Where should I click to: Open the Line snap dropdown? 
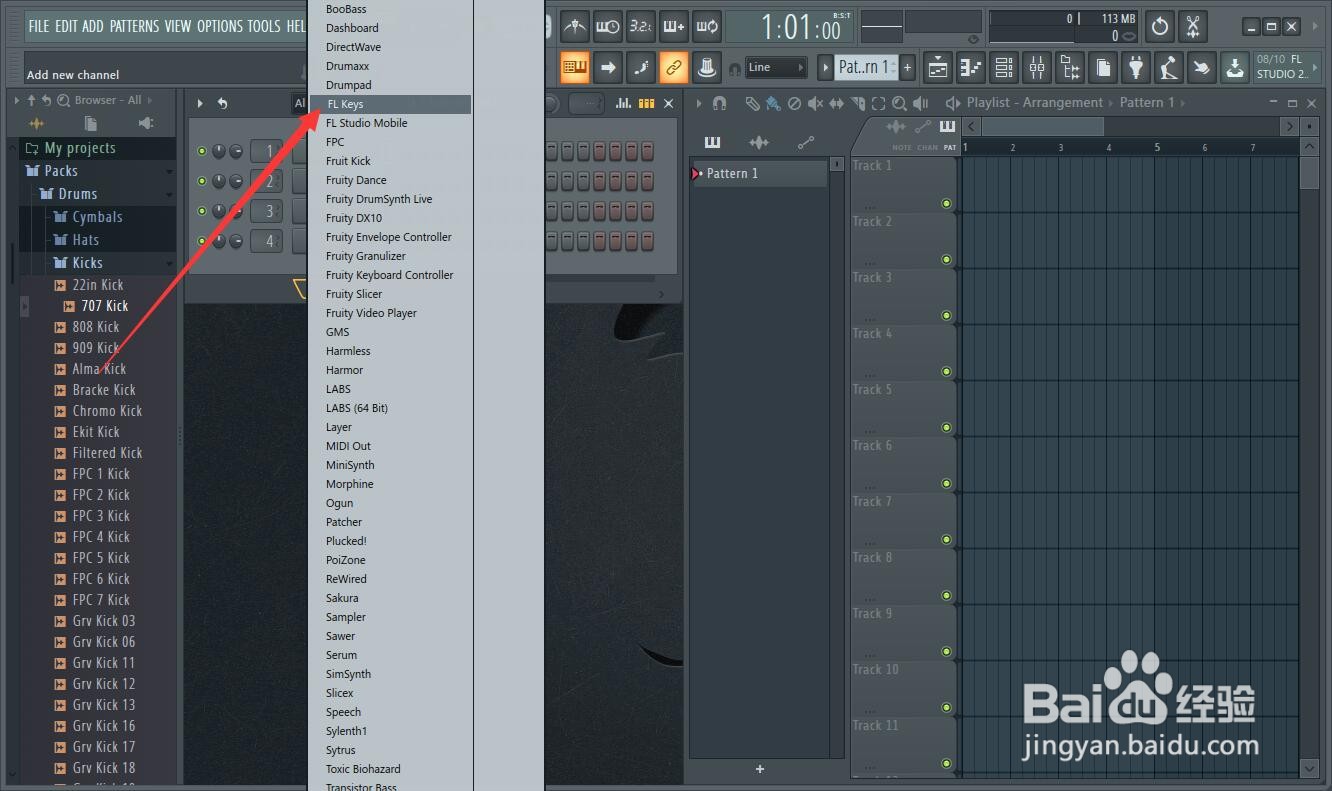pyautogui.click(x=776, y=68)
